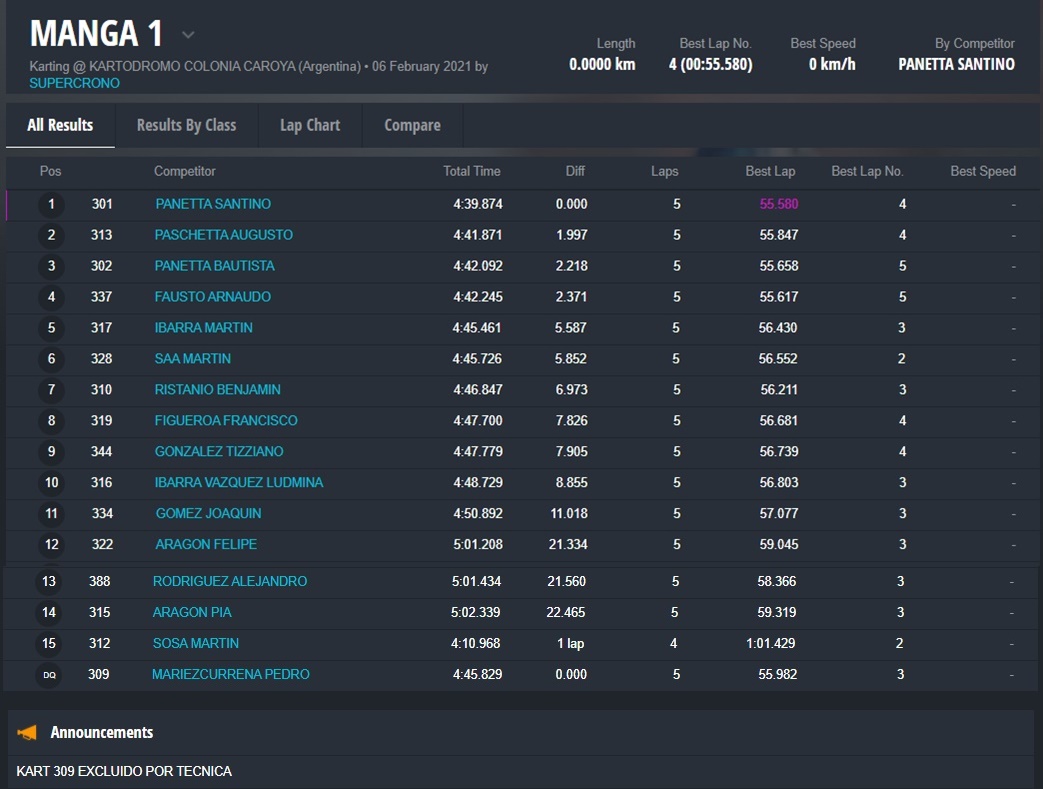Switch to the All Results tab
The image size is (1043, 789).
[60, 125]
